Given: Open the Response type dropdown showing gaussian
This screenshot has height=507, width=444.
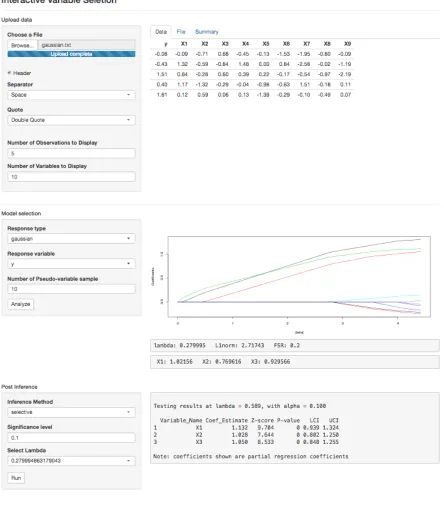Looking at the screenshot, I should pos(71,239).
